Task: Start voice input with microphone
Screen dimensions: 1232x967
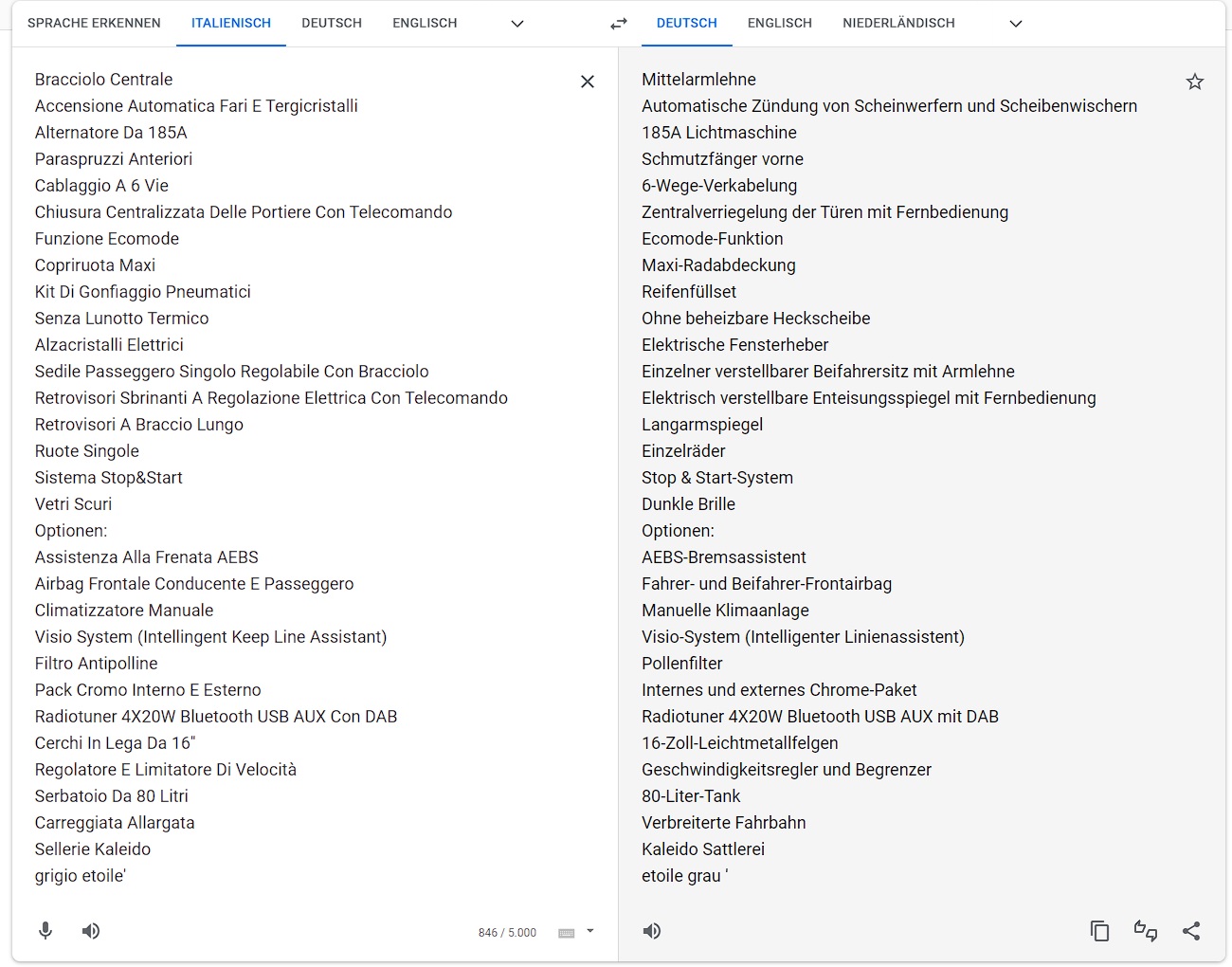Action: tap(45, 931)
